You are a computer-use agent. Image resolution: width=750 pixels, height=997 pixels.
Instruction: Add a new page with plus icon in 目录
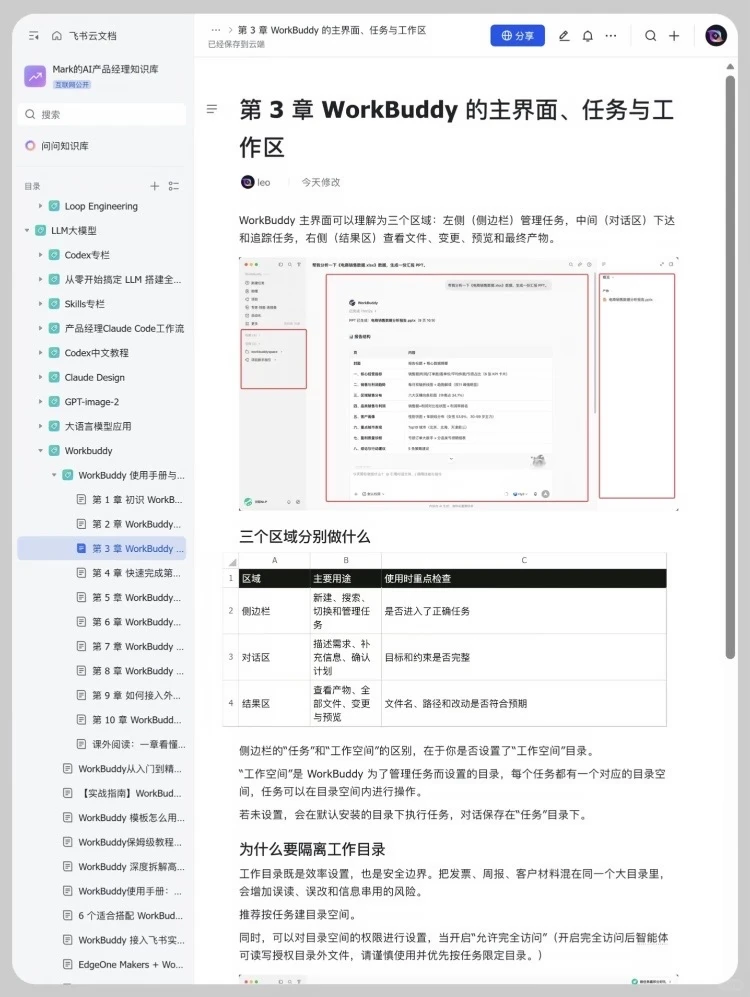[x=154, y=186]
